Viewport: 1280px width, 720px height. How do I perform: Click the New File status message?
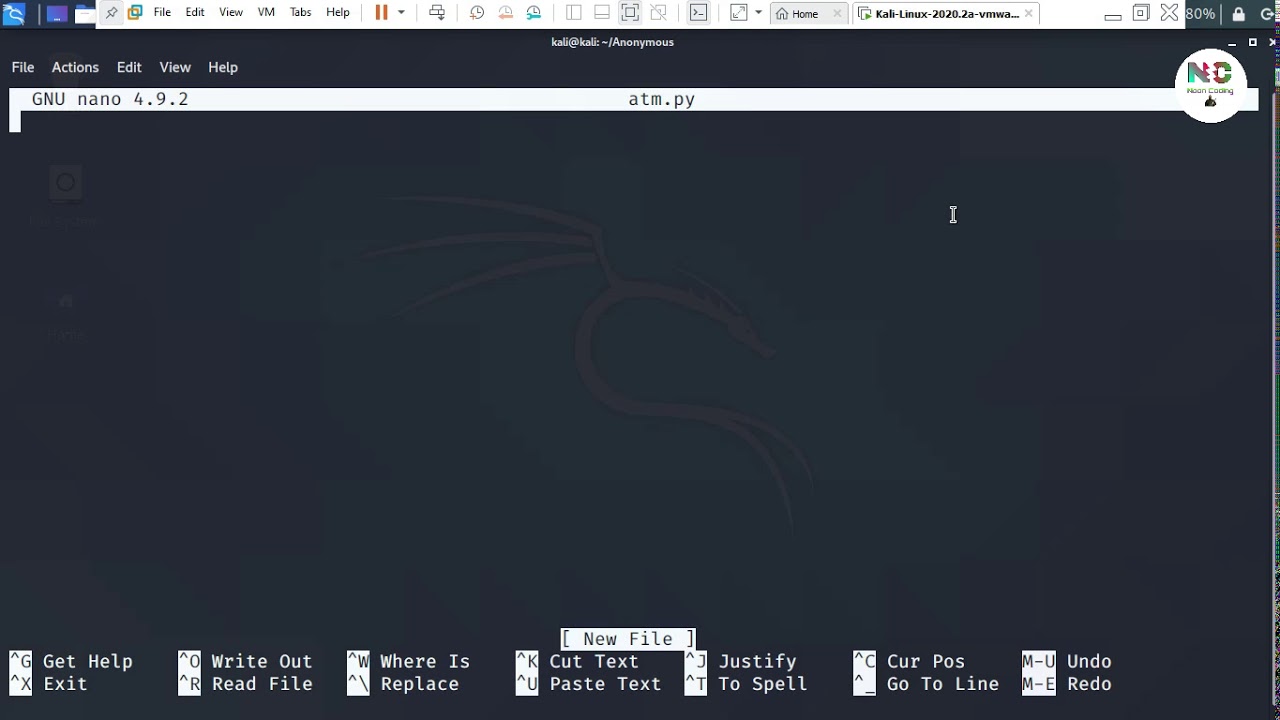click(x=628, y=639)
